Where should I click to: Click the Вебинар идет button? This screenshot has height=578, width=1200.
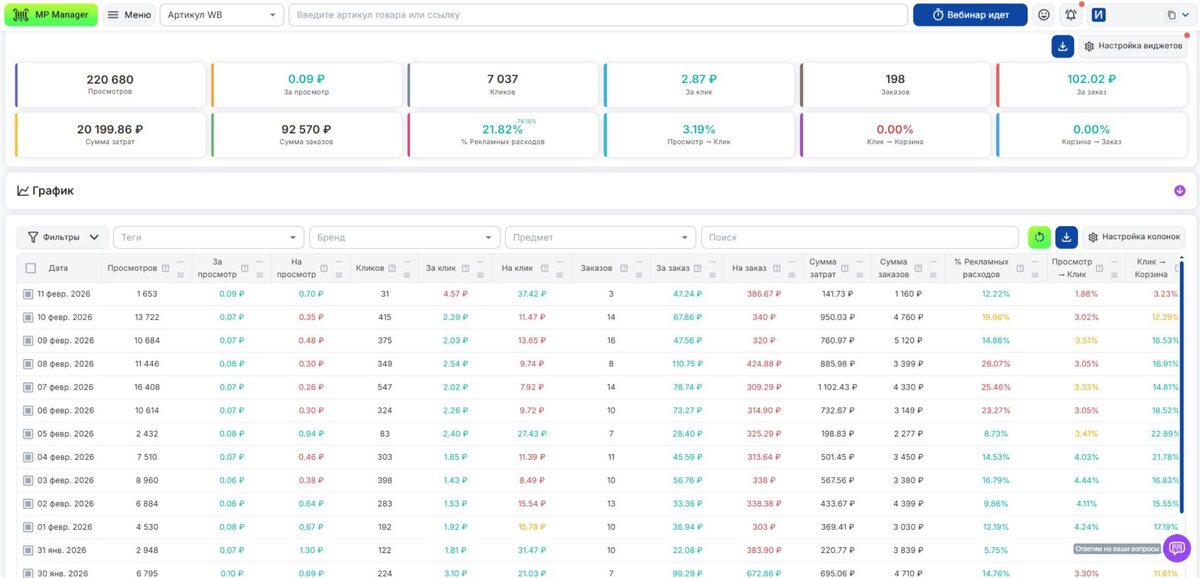pos(970,15)
